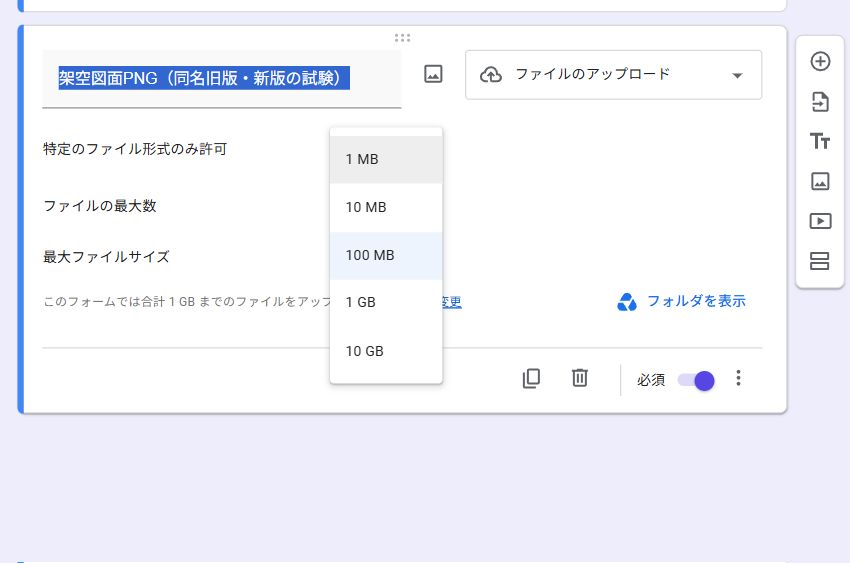The image size is (850, 563).
Task: Click the add question plus icon
Action: pyautogui.click(x=820, y=61)
